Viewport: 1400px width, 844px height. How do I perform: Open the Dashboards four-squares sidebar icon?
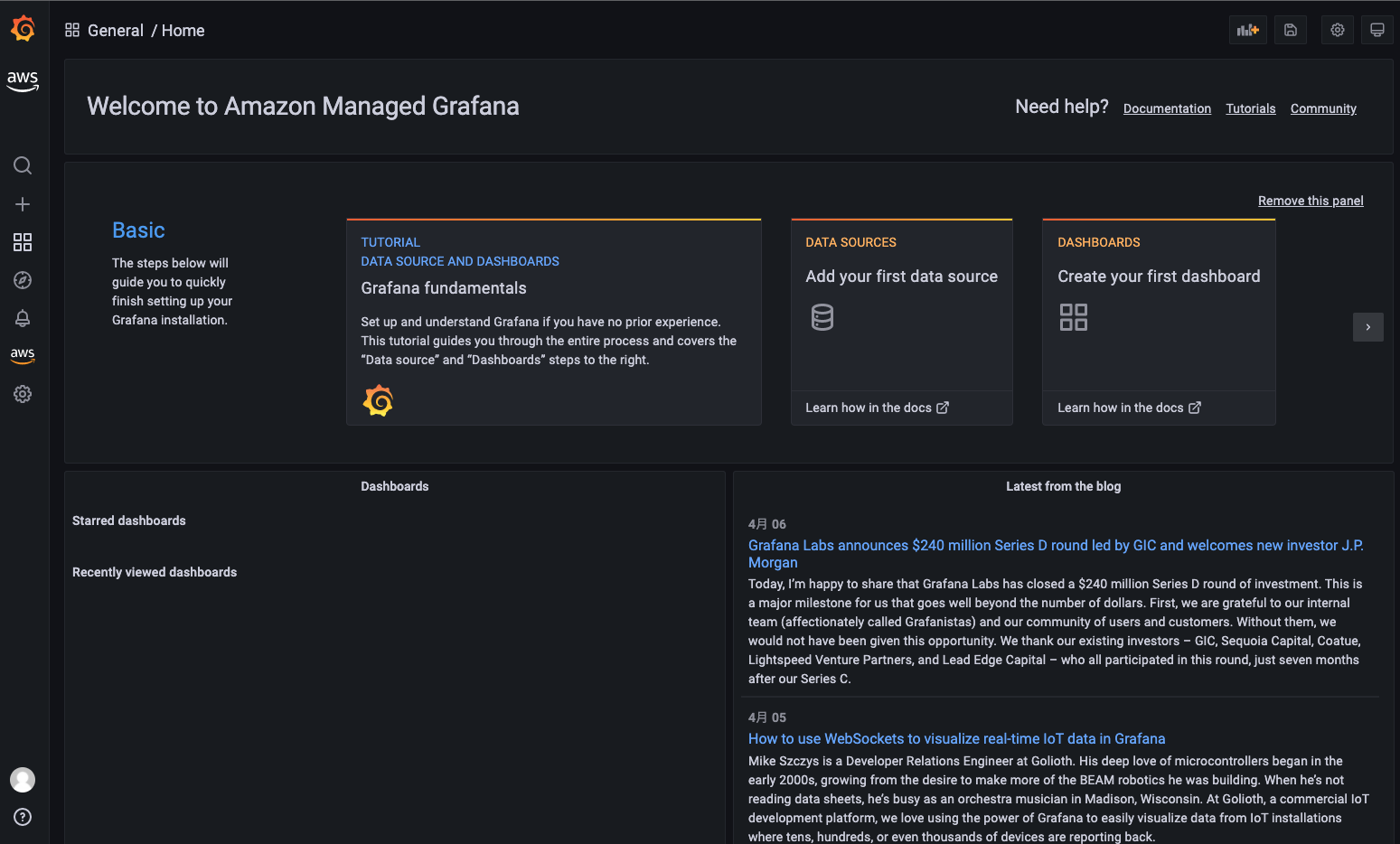[23, 242]
